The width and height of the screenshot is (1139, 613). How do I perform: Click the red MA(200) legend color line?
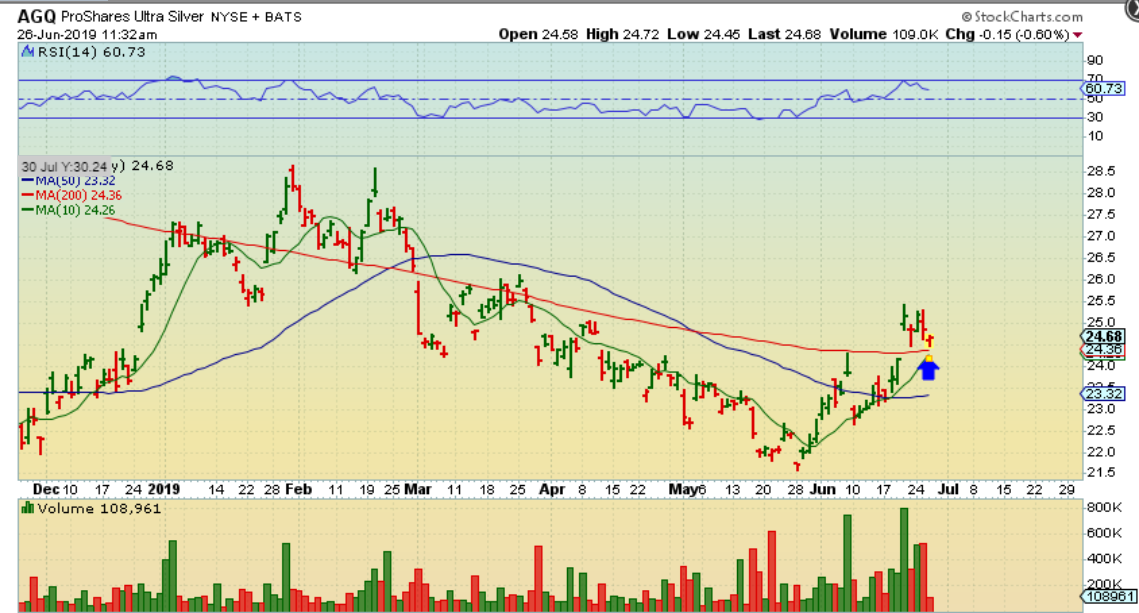pyautogui.click(x=28, y=195)
